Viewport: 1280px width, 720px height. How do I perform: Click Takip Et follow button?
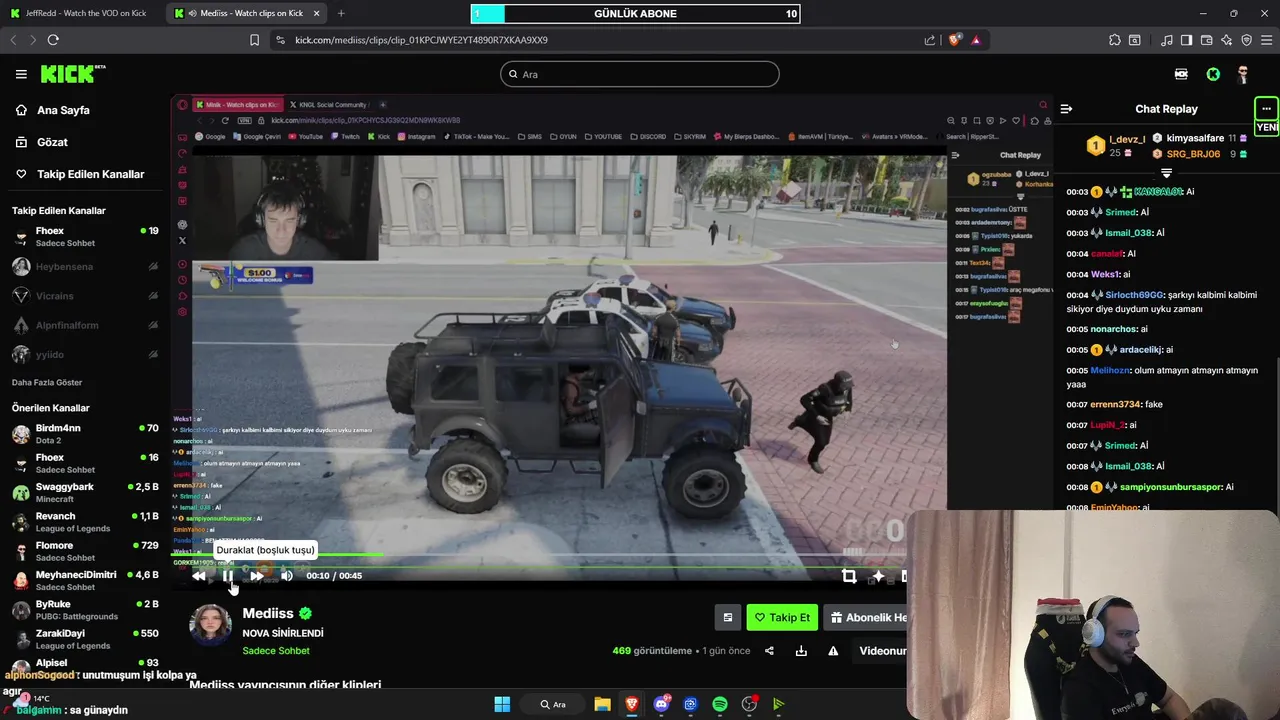tap(782, 618)
